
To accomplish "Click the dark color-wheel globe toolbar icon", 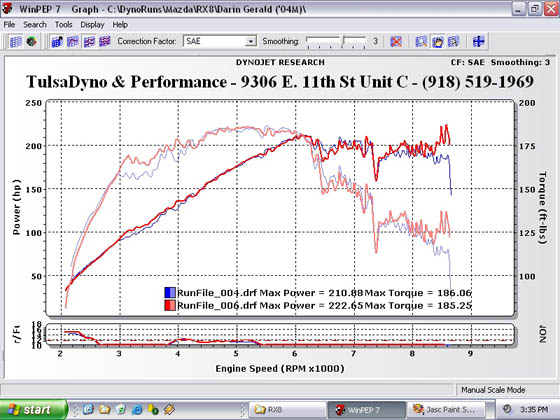I will tap(32, 41).
